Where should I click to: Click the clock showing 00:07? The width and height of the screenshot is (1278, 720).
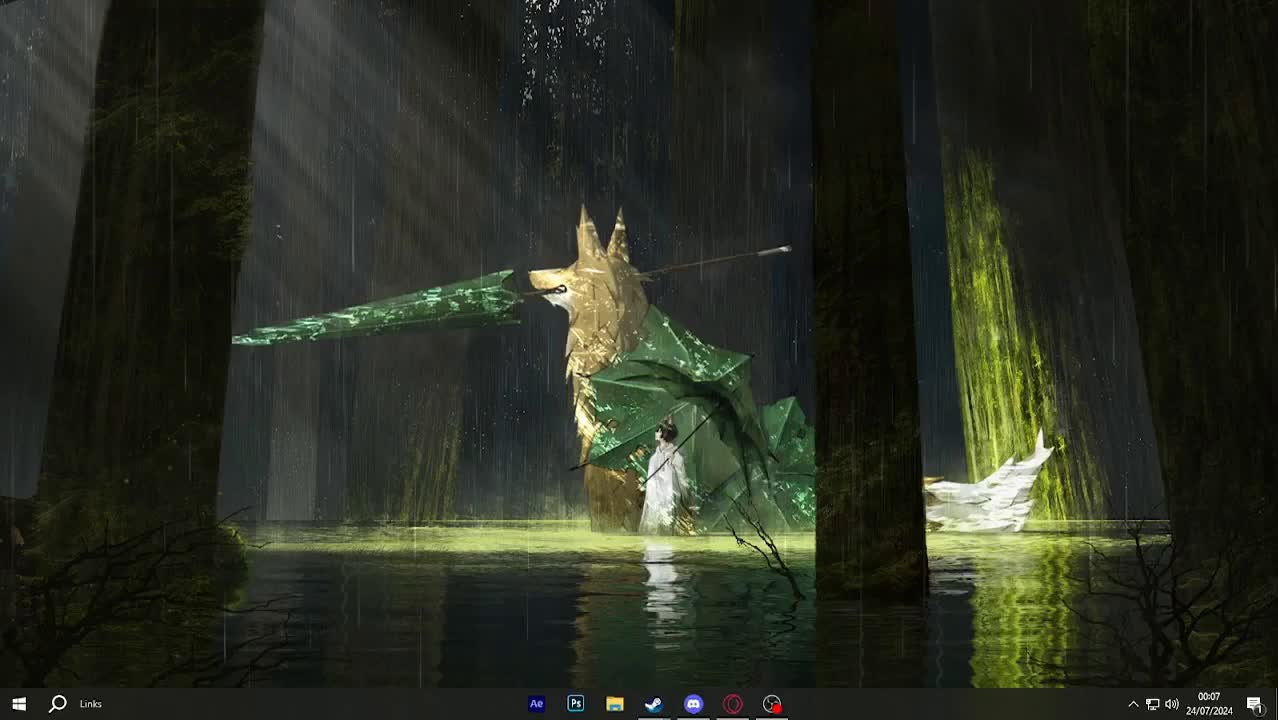[x=1209, y=696]
